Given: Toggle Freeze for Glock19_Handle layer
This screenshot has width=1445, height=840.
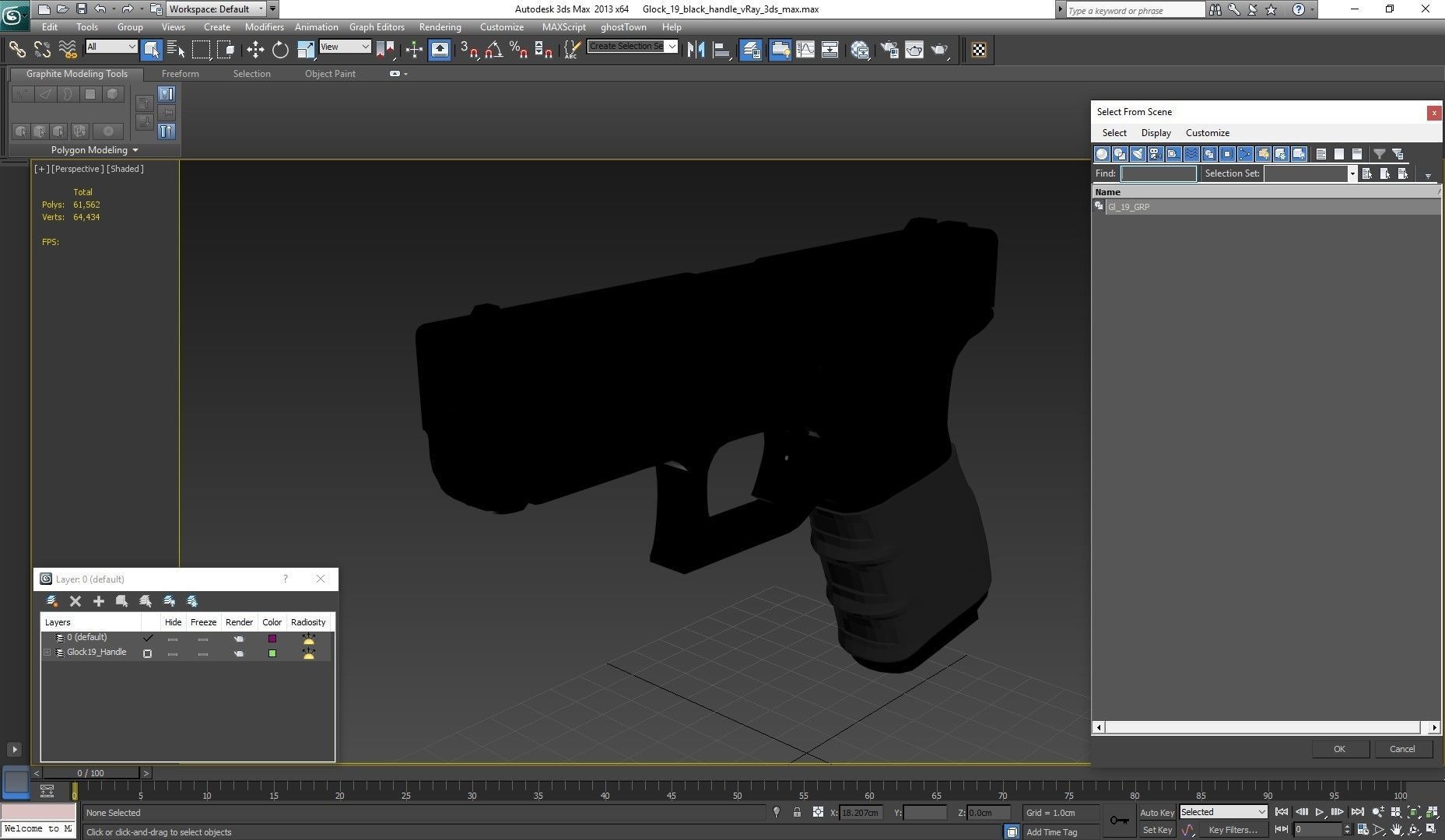Looking at the screenshot, I should tap(203, 653).
